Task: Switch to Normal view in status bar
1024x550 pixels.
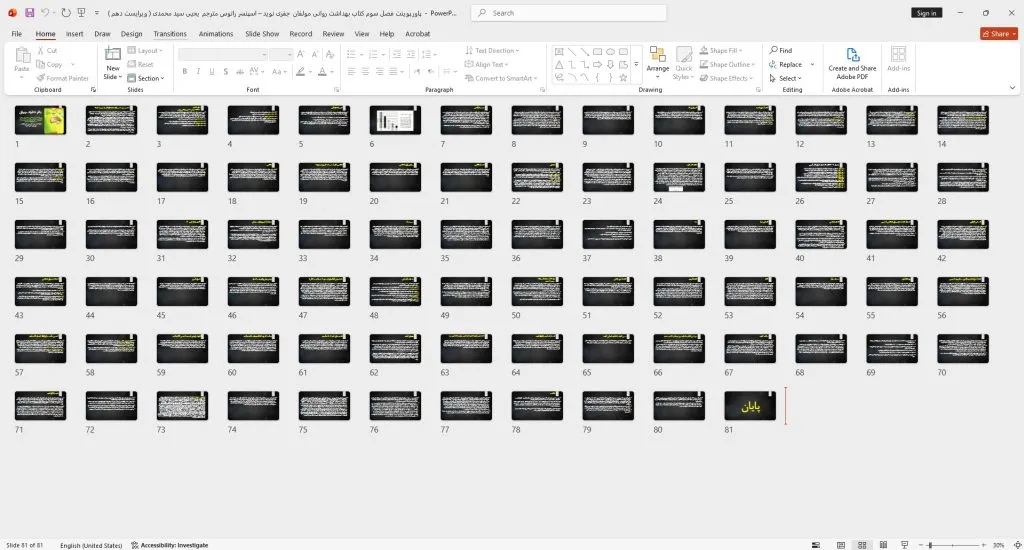Action: coord(840,545)
